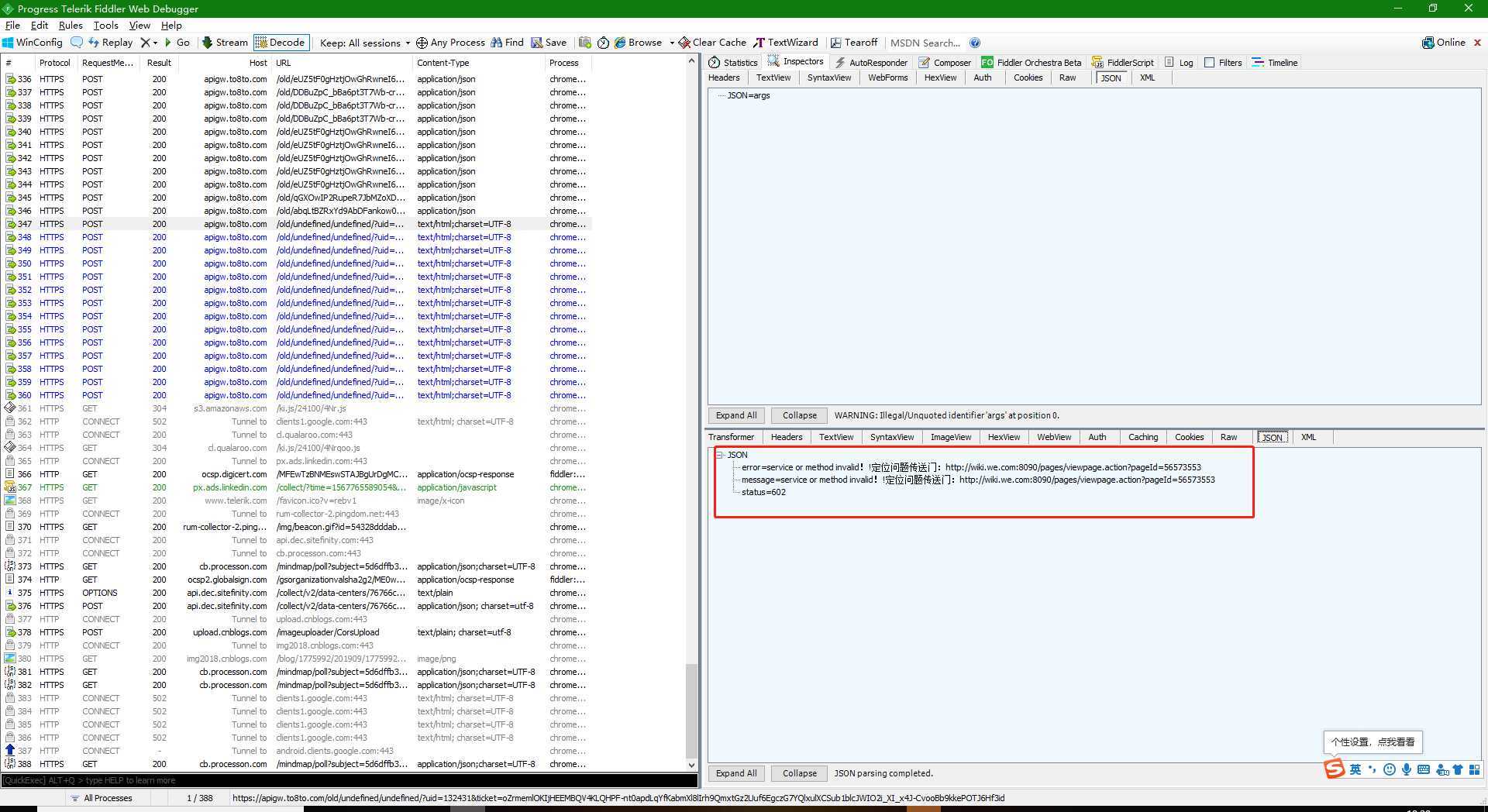Click the Sogou input method S logo

click(x=1334, y=769)
